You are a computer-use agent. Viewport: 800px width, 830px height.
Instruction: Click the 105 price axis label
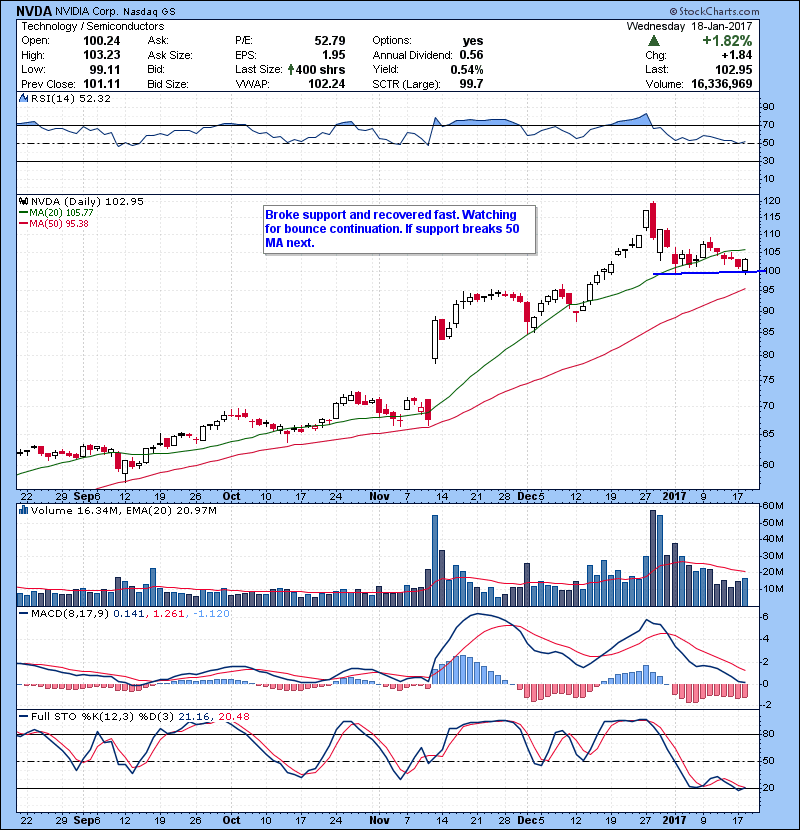pos(771,251)
